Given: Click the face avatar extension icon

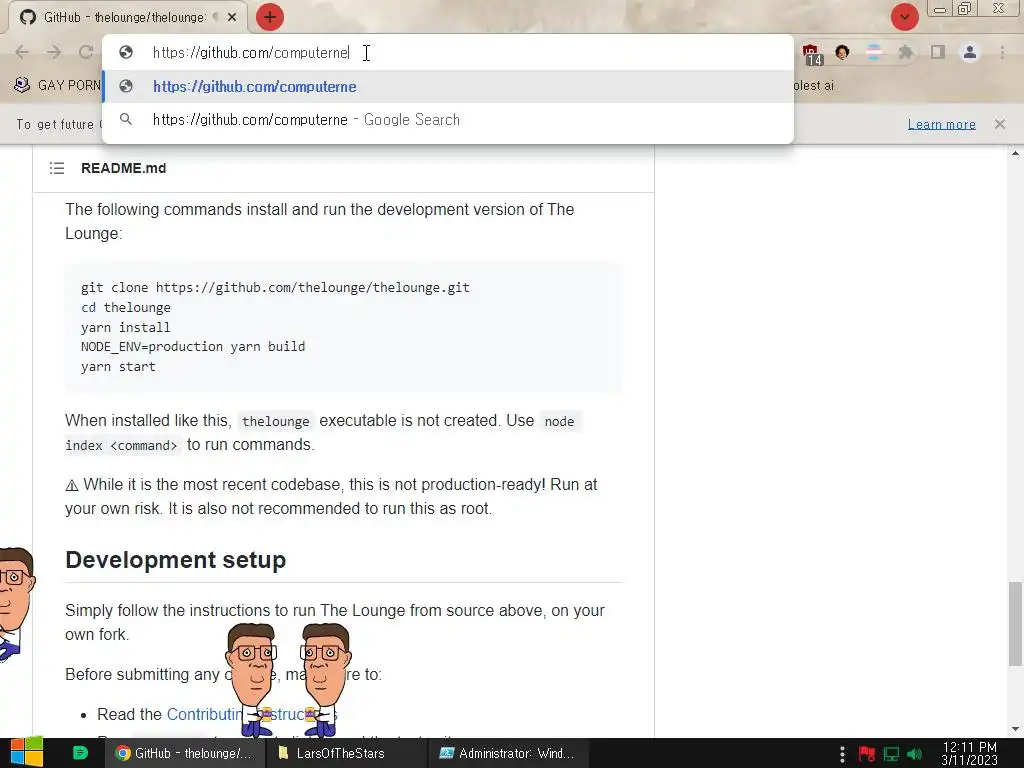Looking at the screenshot, I should click(x=842, y=52).
